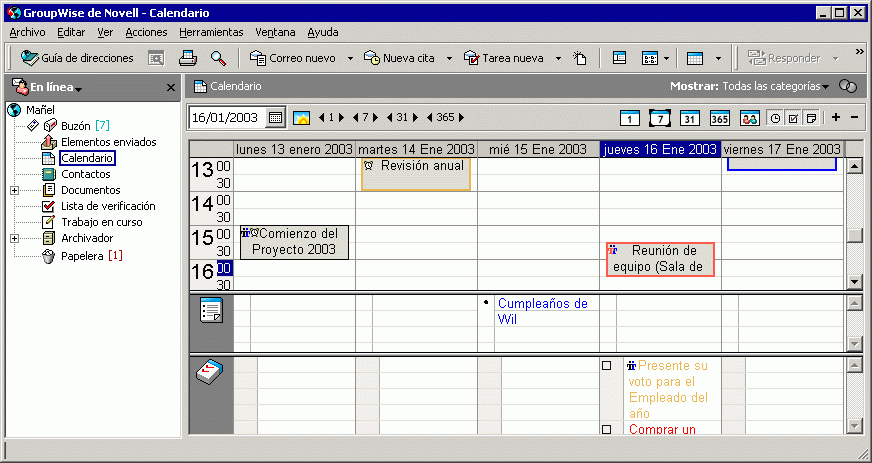
Task: Open the Mostrar categories dropdown
Action: click(775, 86)
